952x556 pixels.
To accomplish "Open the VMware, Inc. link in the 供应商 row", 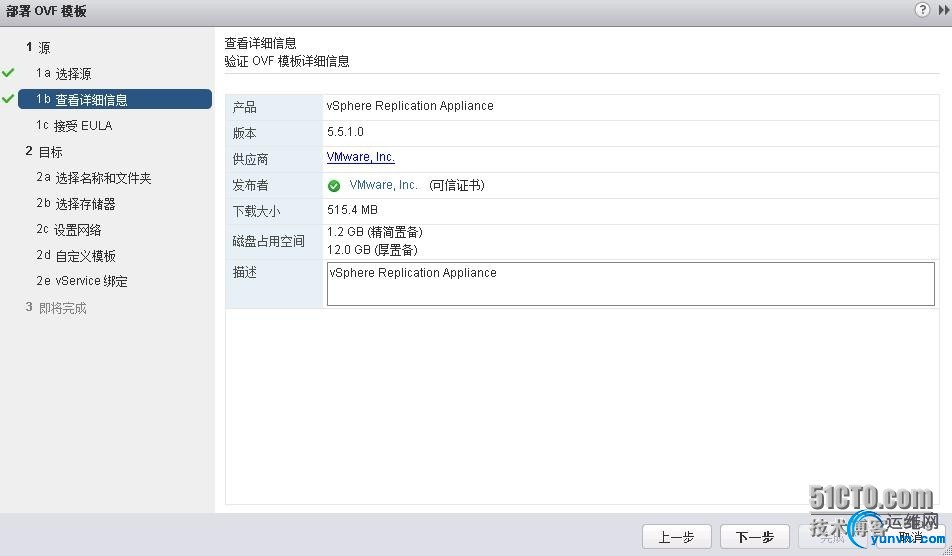I will (361, 158).
